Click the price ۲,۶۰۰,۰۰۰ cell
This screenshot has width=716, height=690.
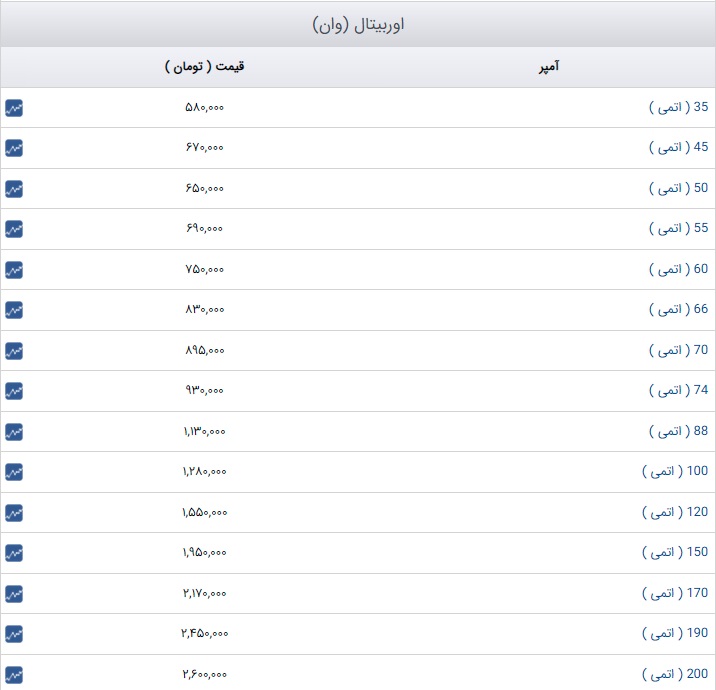(205, 674)
